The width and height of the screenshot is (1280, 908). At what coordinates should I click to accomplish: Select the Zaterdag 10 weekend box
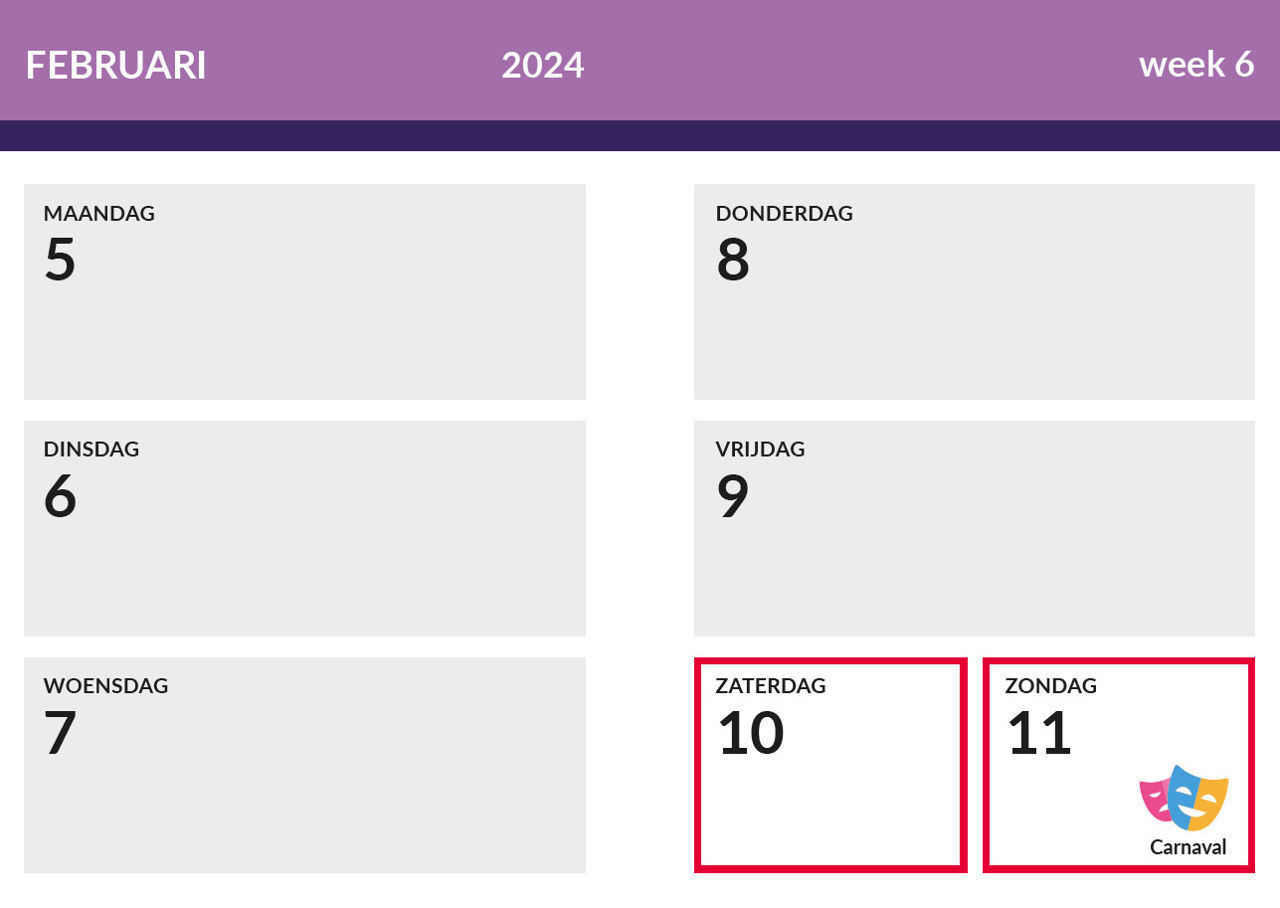tap(830, 765)
